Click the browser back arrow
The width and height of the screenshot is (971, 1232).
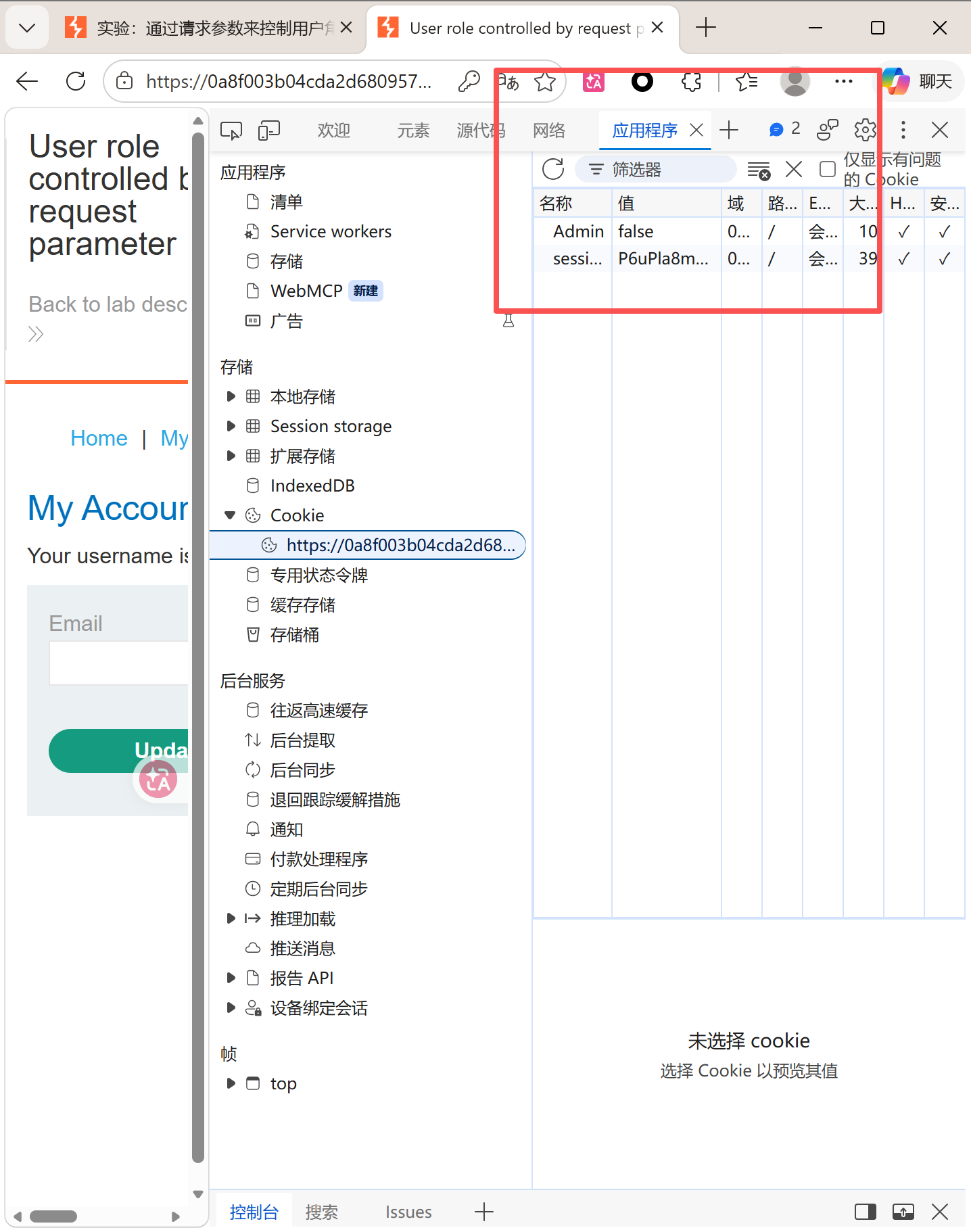(x=27, y=82)
